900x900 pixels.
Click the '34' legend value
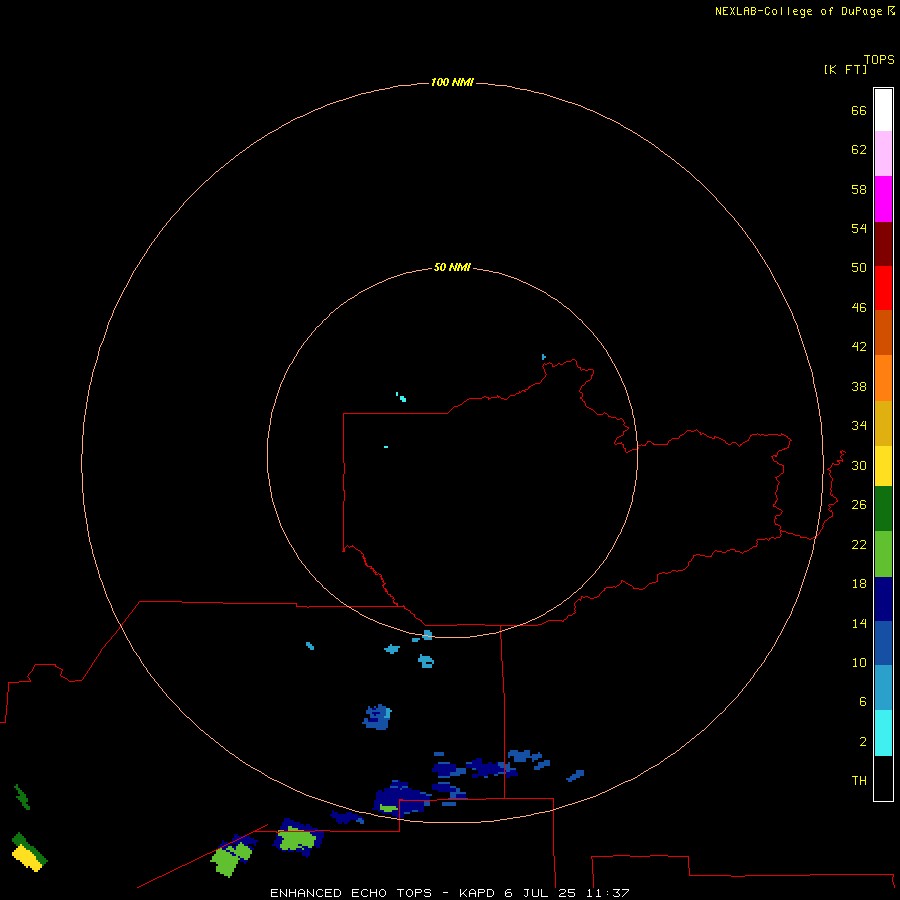tap(859, 426)
